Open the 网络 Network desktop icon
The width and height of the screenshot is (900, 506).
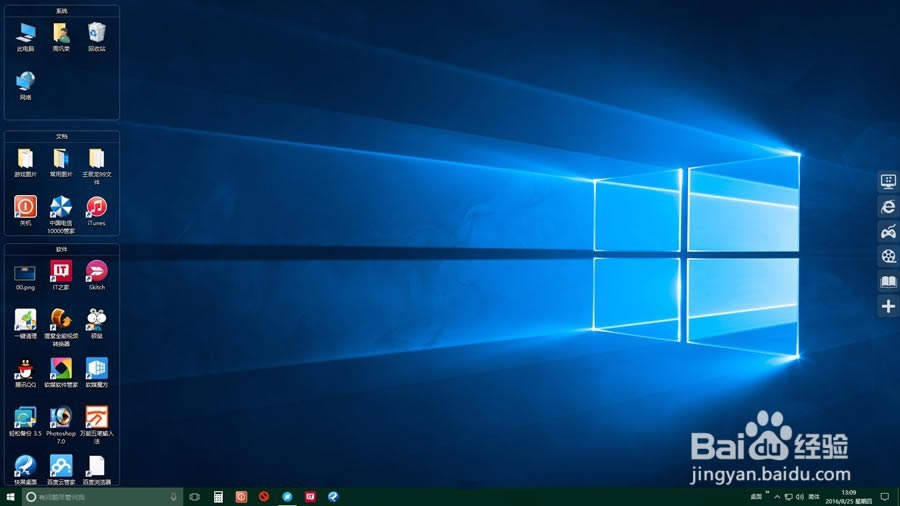25,85
